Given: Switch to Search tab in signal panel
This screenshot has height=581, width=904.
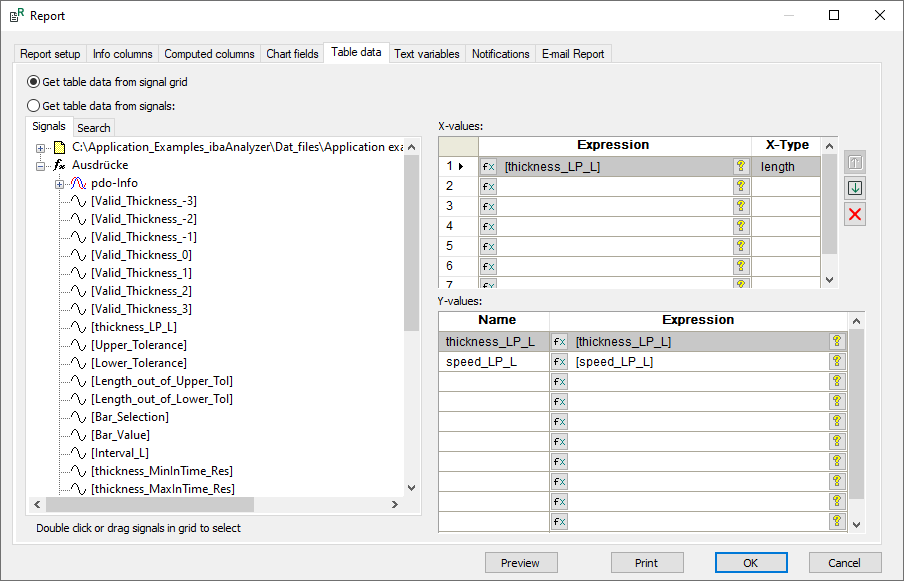Looking at the screenshot, I should tap(93, 128).
